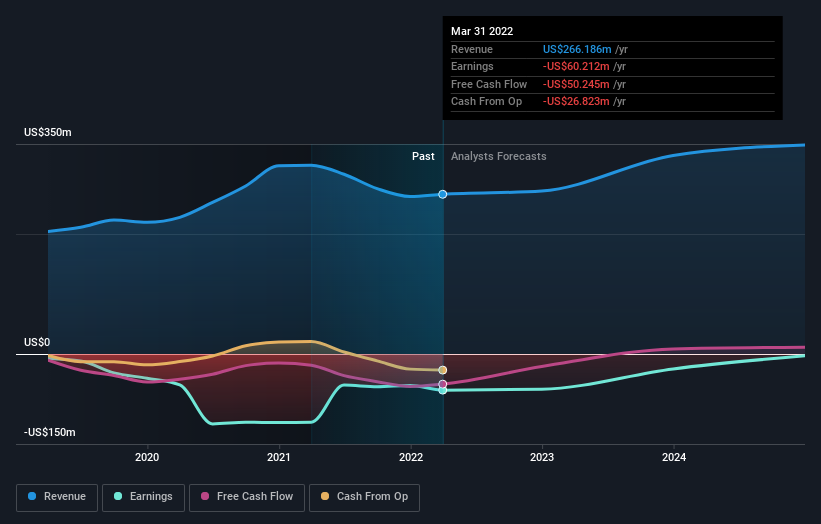The image size is (821, 524).
Task: Click the Past label on chart
Action: [423, 156]
